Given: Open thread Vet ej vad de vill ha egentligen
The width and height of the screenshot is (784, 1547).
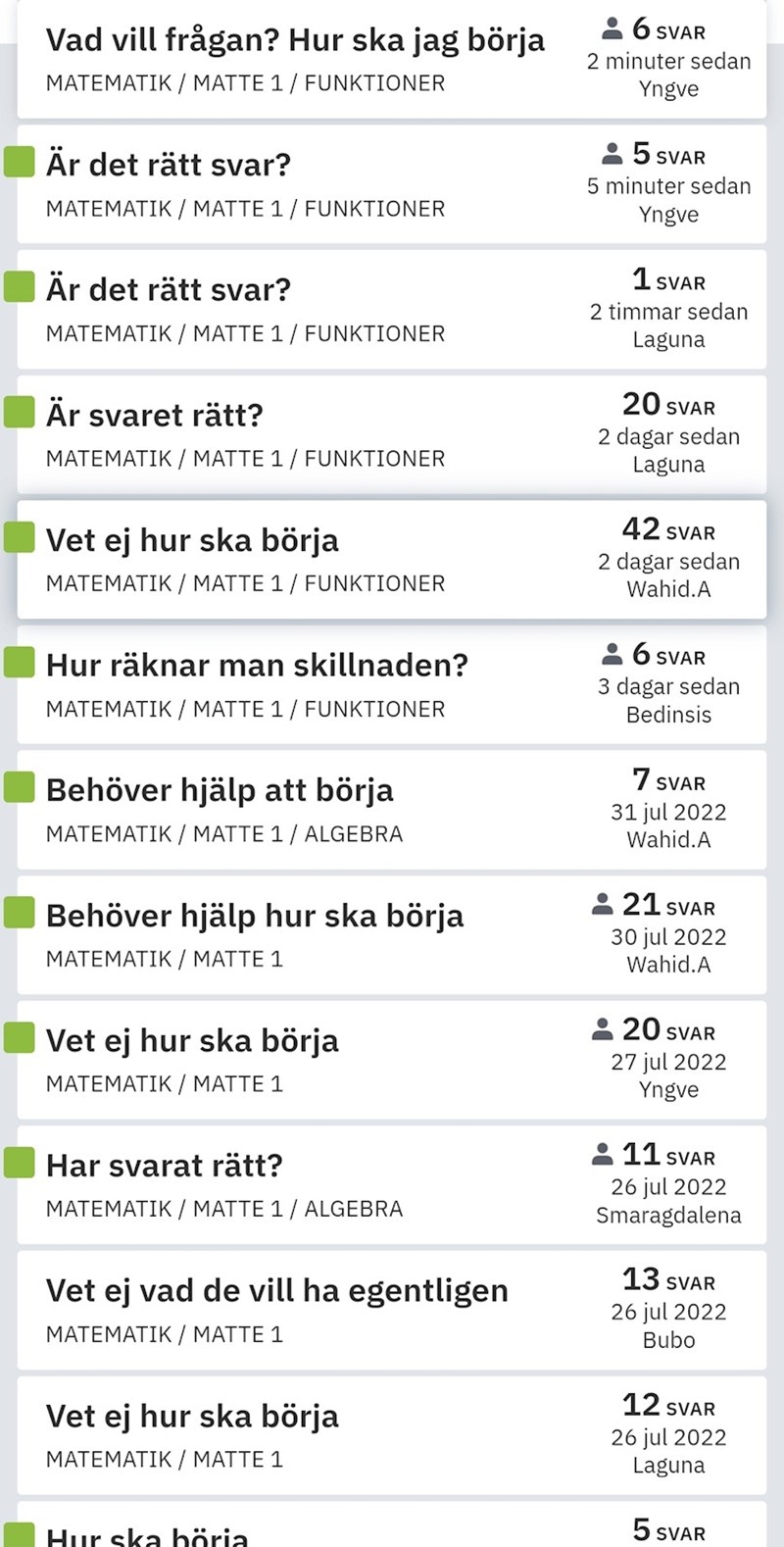Looking at the screenshot, I should click(x=276, y=1291).
